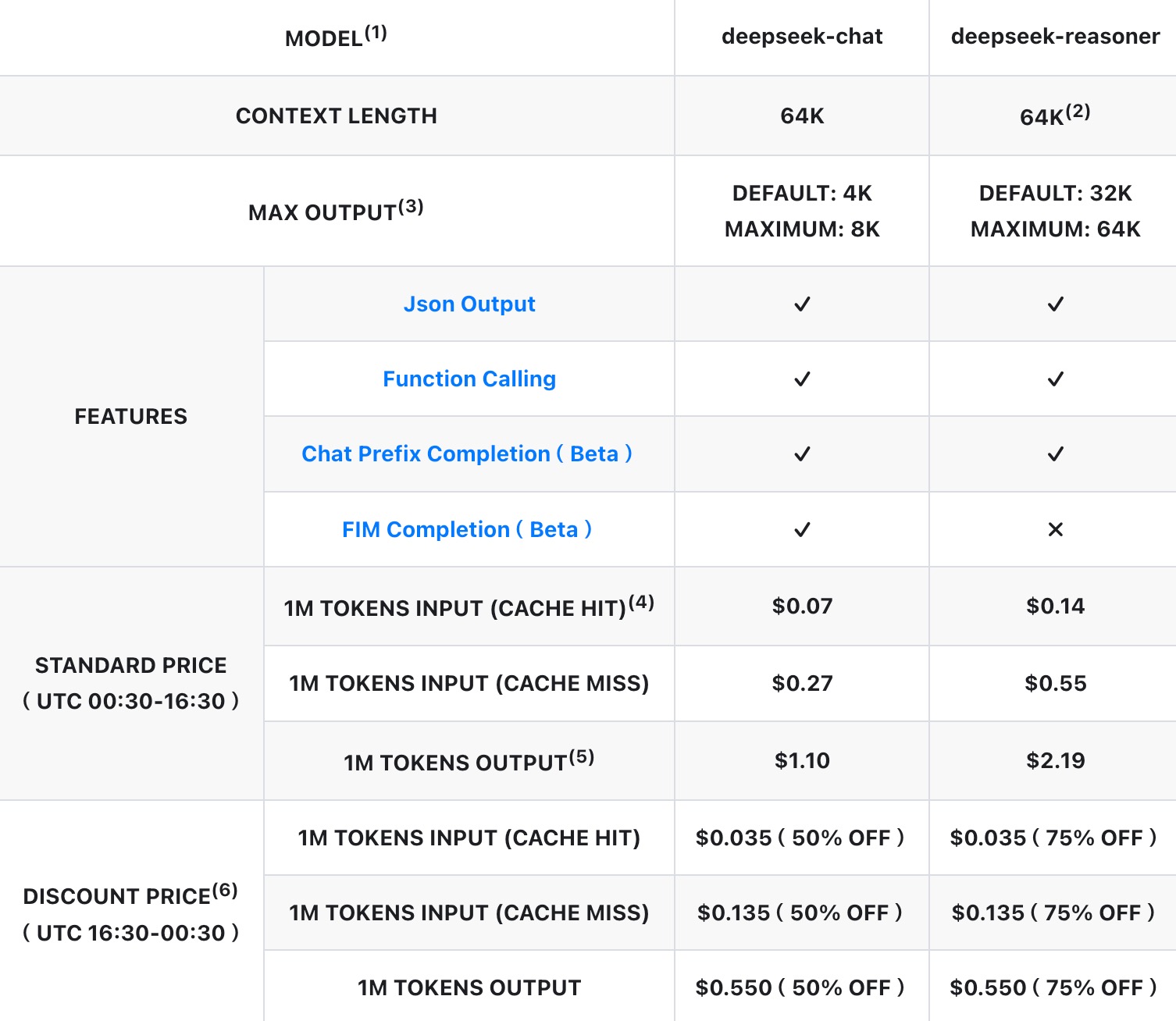Click deepseek-reasoner's Chat Prefix Completion checkmark
The image size is (1176, 1021).
pos(1055,454)
